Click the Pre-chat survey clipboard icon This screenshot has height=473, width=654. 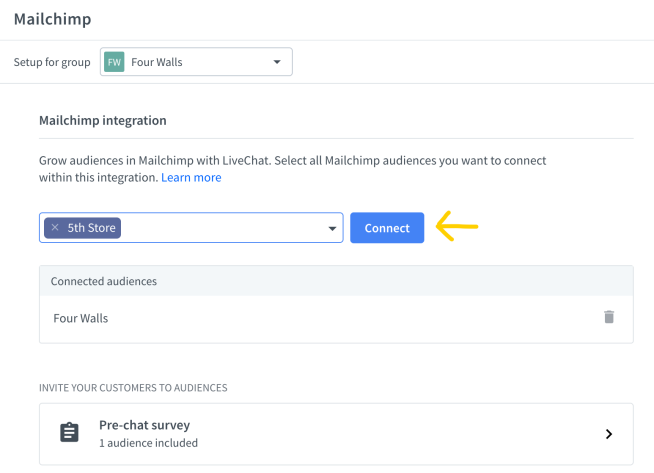(69, 433)
